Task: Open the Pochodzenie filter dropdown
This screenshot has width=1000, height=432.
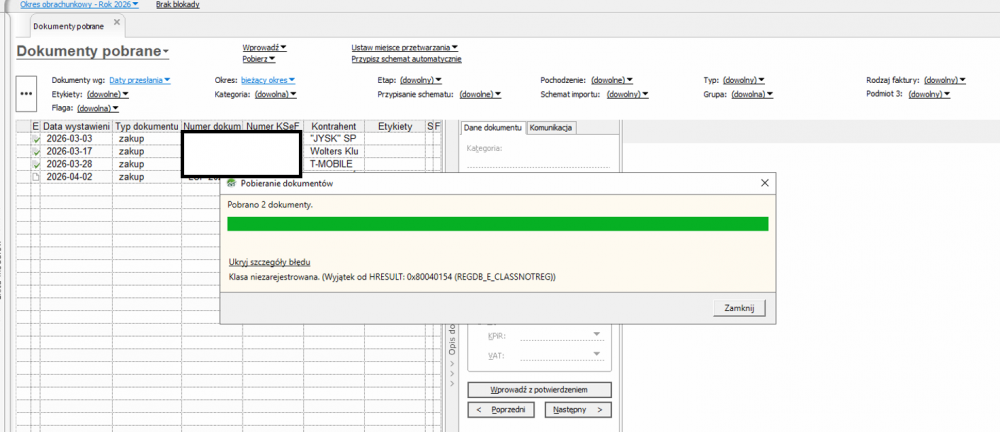Action: tap(612, 80)
